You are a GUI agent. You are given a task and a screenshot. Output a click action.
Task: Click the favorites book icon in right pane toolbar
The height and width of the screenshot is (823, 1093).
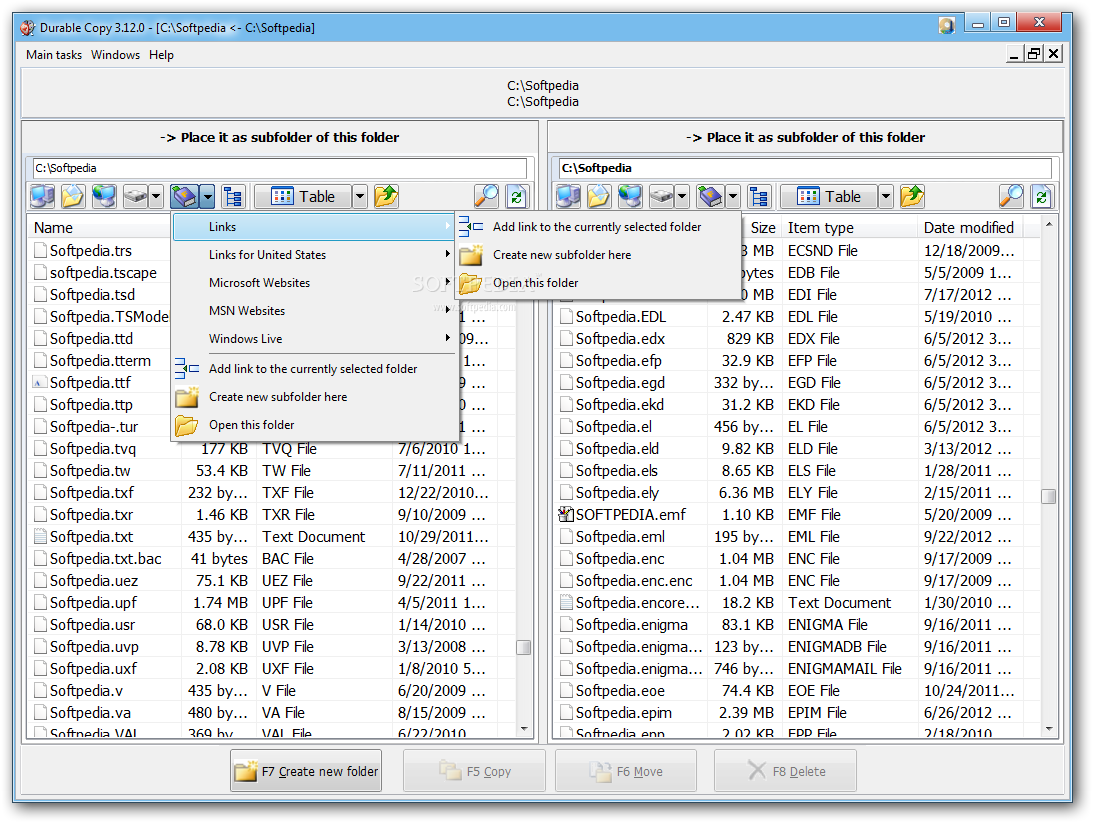[x=710, y=197]
